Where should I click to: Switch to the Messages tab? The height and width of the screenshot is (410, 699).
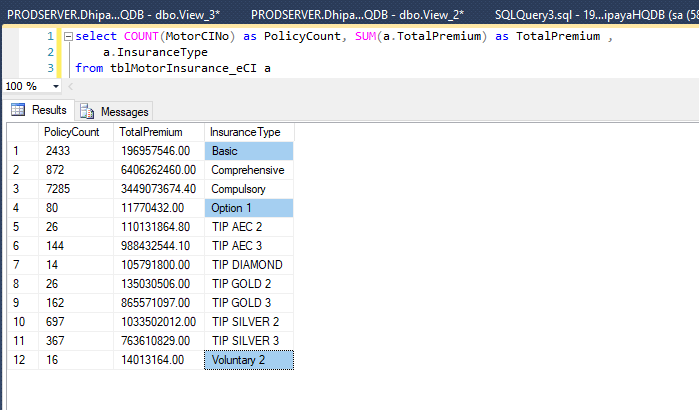[x=114, y=111]
